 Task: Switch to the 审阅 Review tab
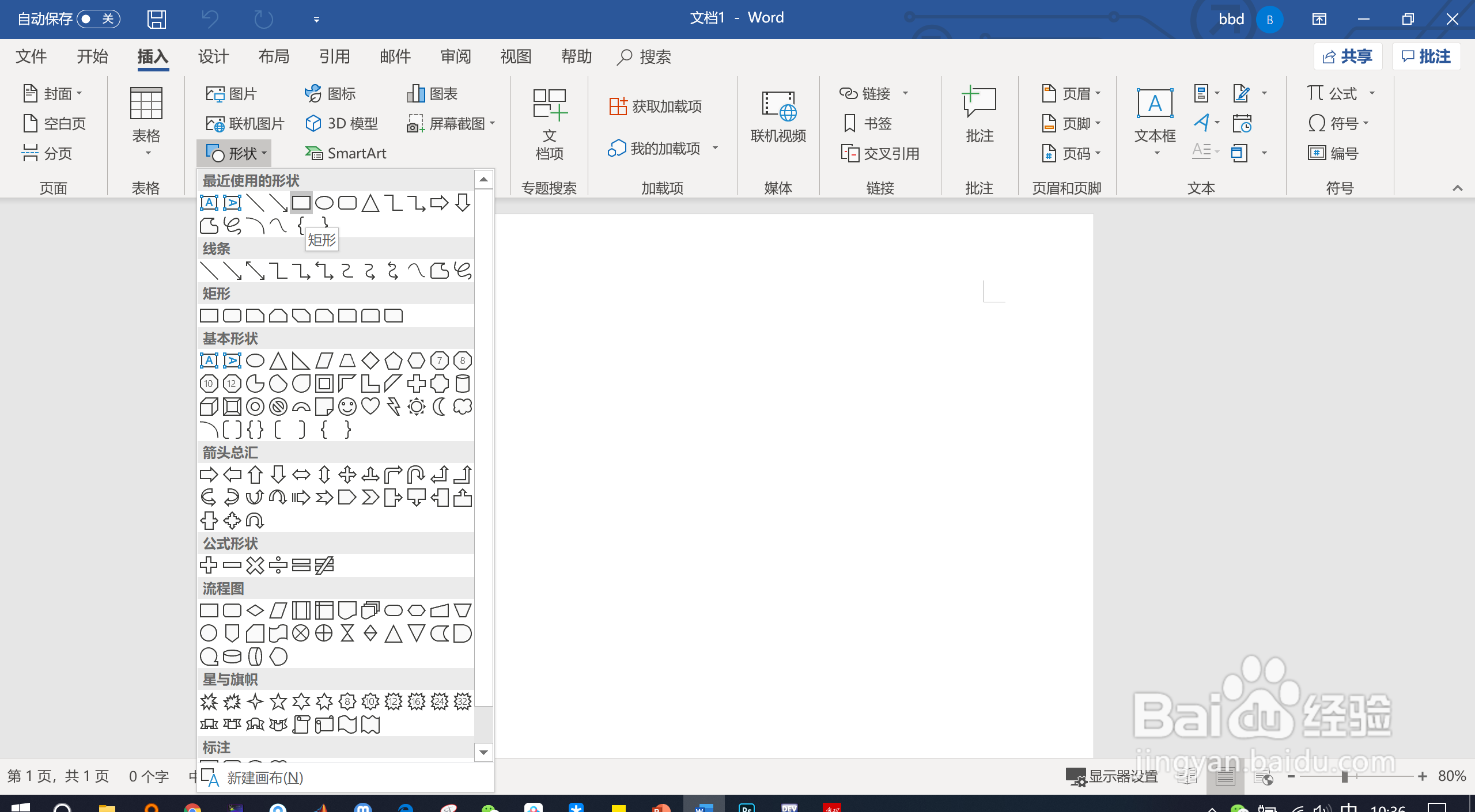[x=456, y=56]
